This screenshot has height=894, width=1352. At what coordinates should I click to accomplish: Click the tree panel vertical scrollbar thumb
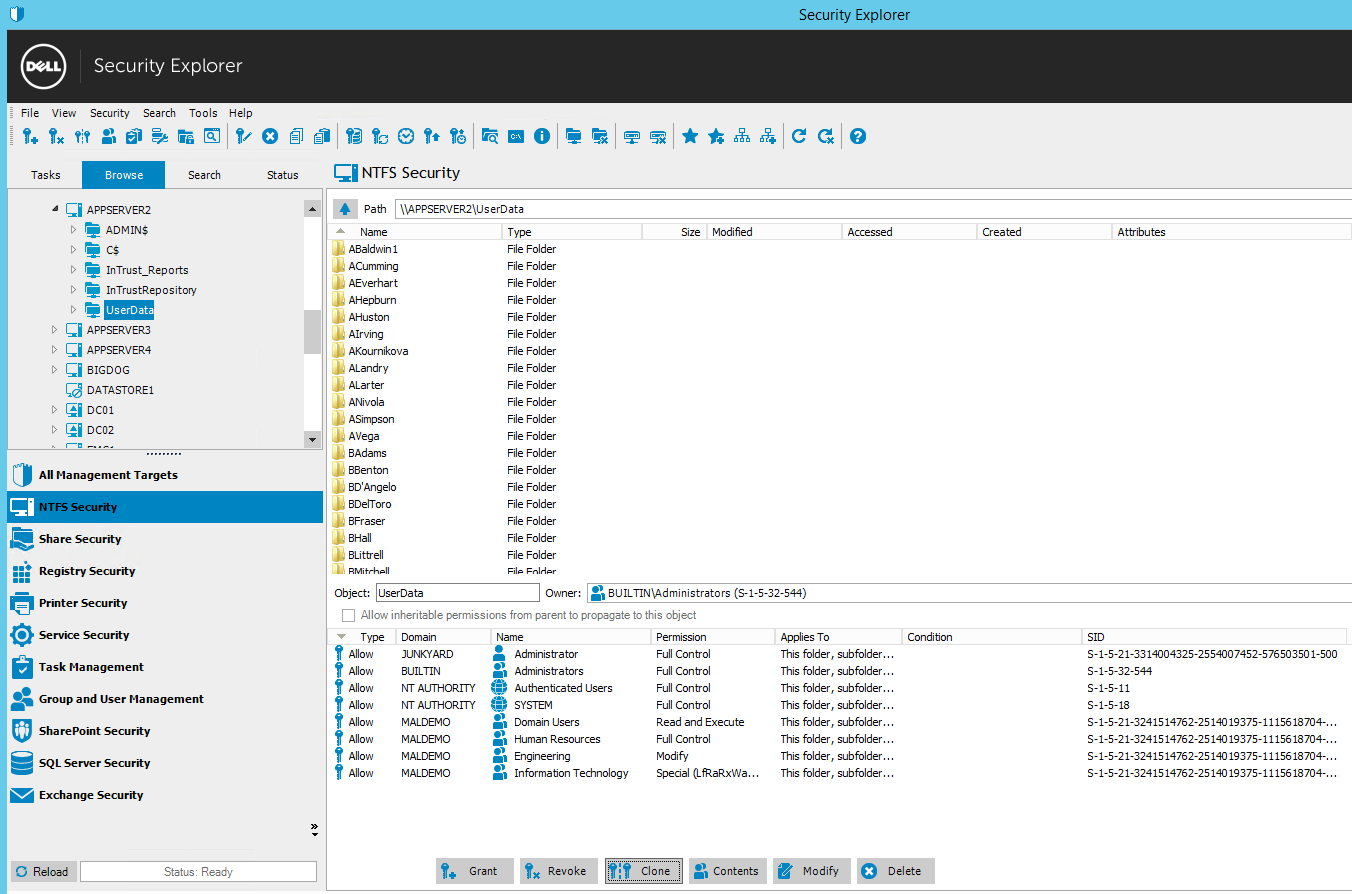pos(312,330)
